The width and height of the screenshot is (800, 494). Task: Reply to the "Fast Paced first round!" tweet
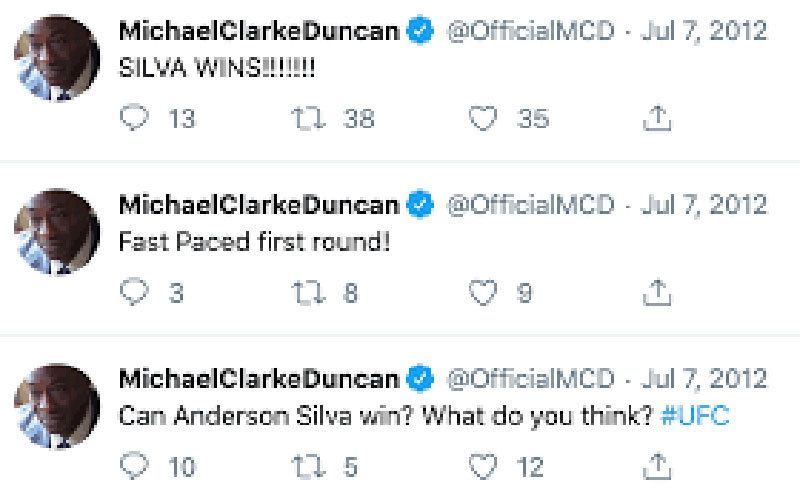[x=133, y=293]
